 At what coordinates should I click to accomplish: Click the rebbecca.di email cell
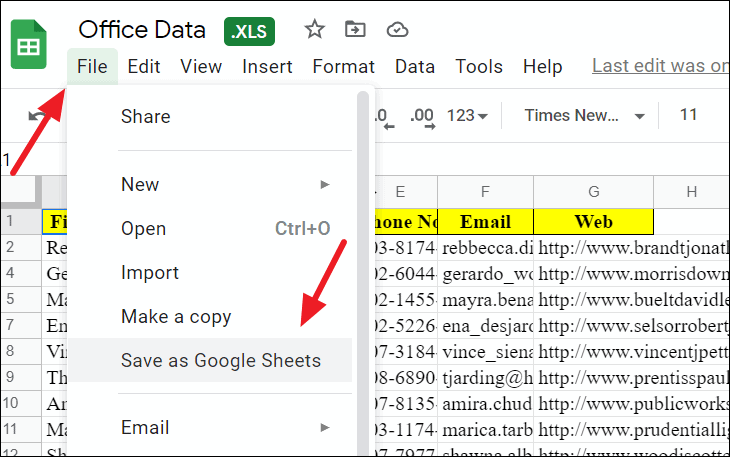(485, 248)
